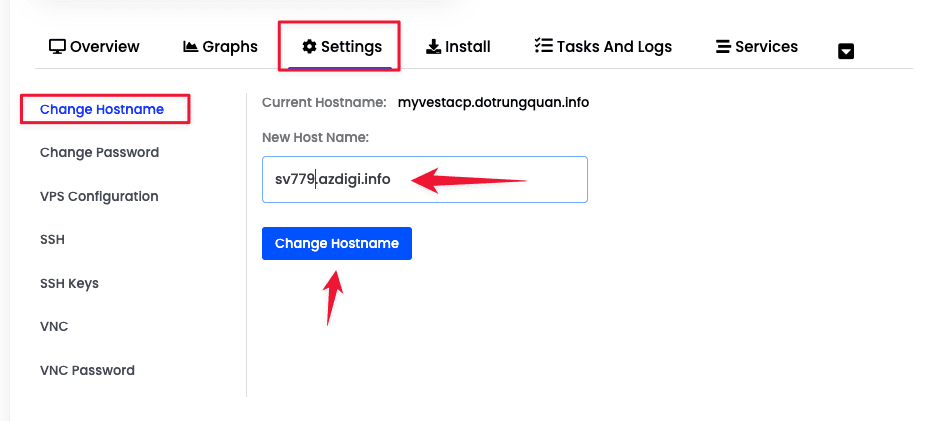Click the chart icon beside Graphs
The width and height of the screenshot is (938, 421).
coord(190,47)
